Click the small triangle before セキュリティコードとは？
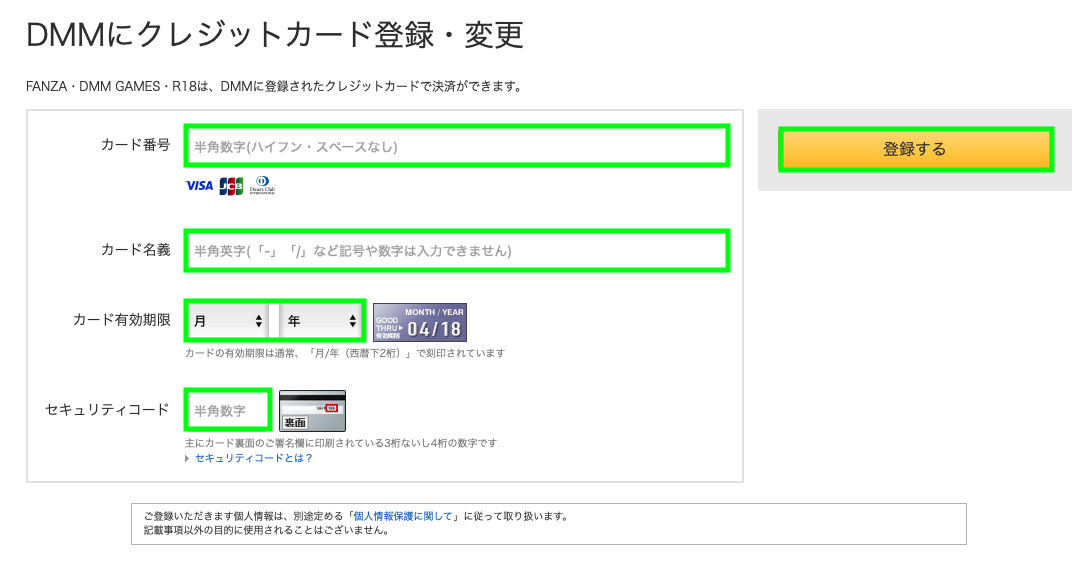The image size is (1083, 562). [187, 458]
